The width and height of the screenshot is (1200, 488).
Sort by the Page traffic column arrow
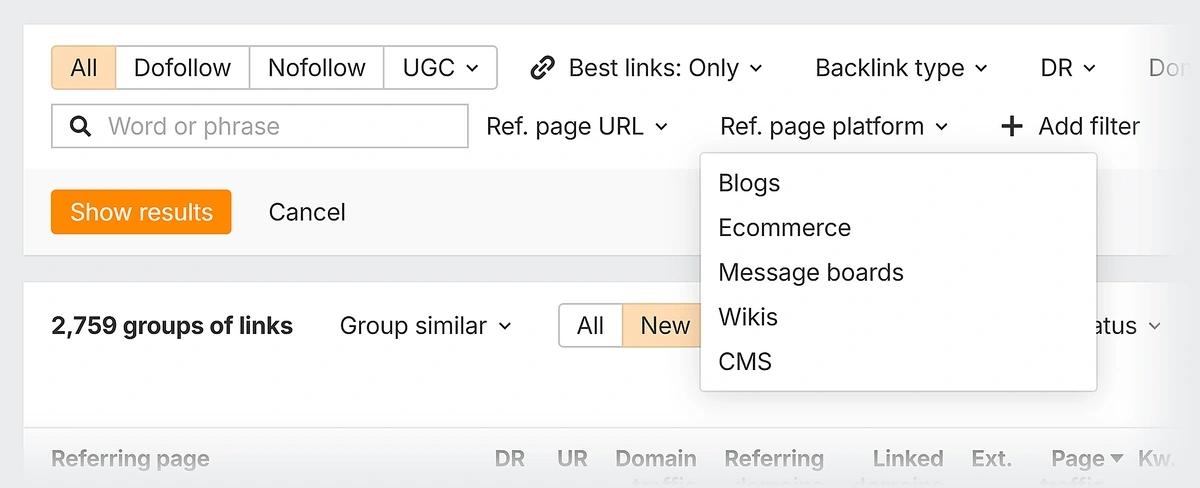pyautogui.click(x=1117, y=459)
